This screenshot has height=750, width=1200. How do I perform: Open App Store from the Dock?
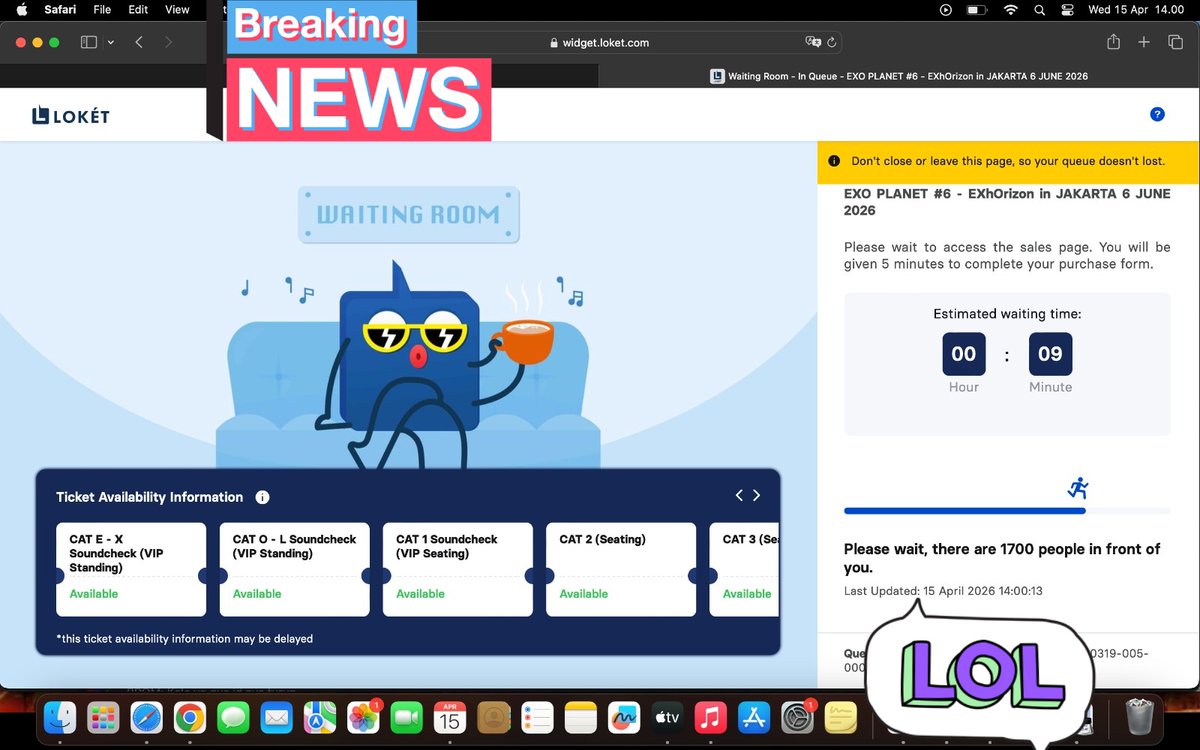pos(753,717)
